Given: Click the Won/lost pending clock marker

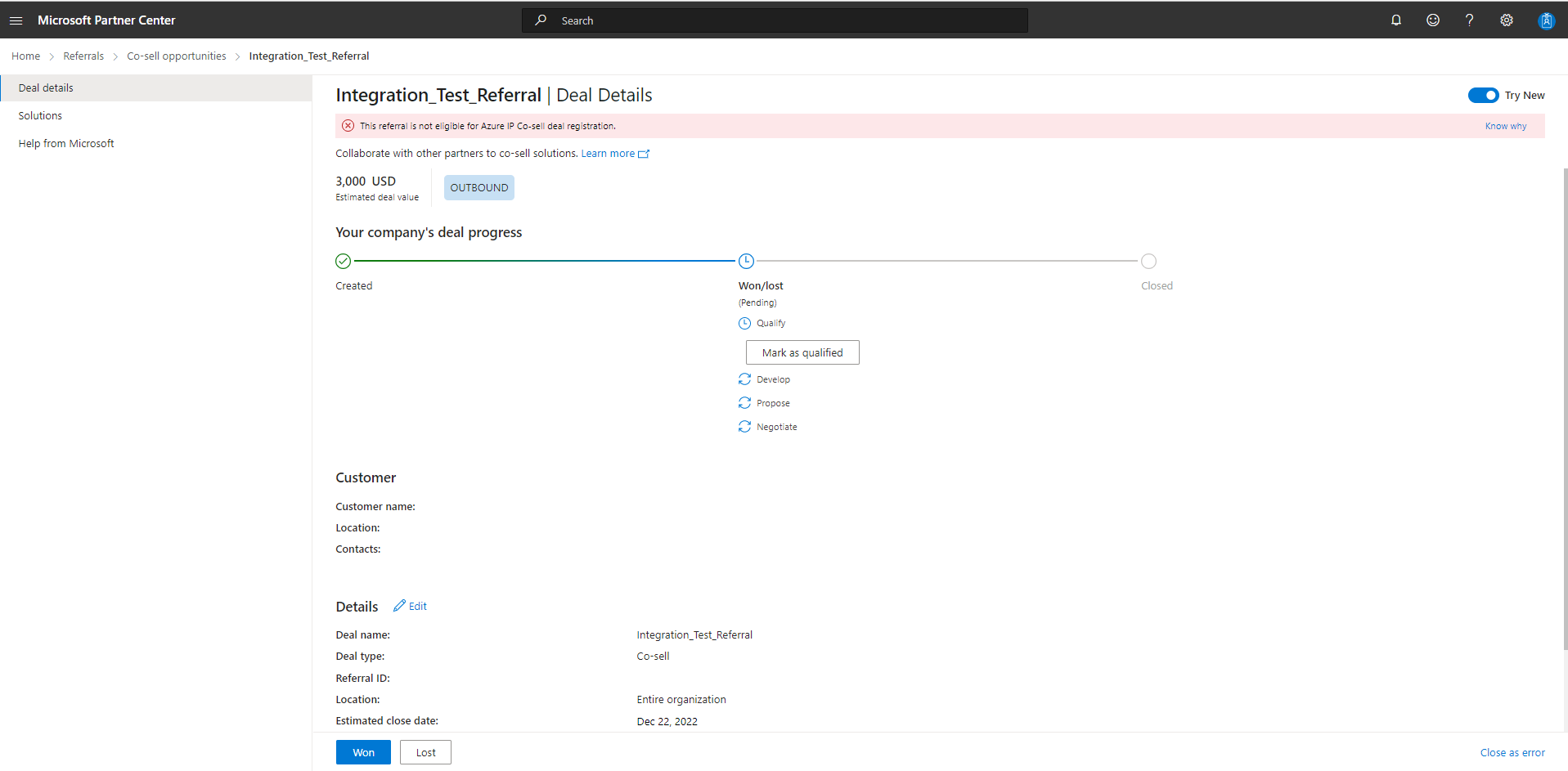Looking at the screenshot, I should point(746,261).
